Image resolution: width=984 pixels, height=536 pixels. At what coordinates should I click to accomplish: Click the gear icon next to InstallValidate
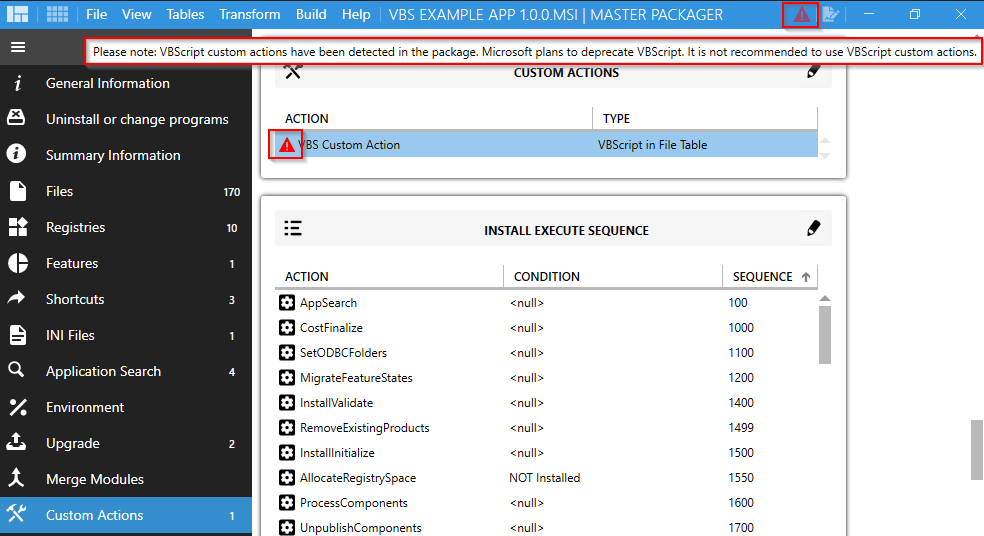[287, 402]
